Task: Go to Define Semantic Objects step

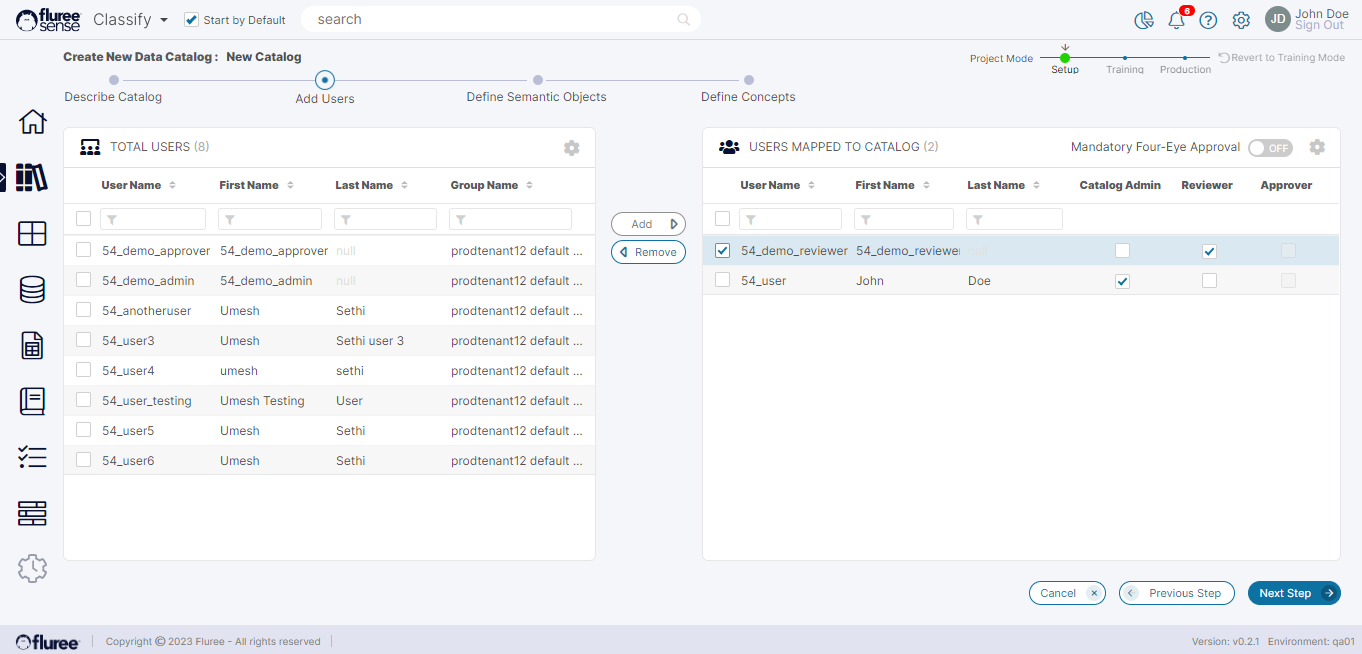Action: tap(538, 81)
